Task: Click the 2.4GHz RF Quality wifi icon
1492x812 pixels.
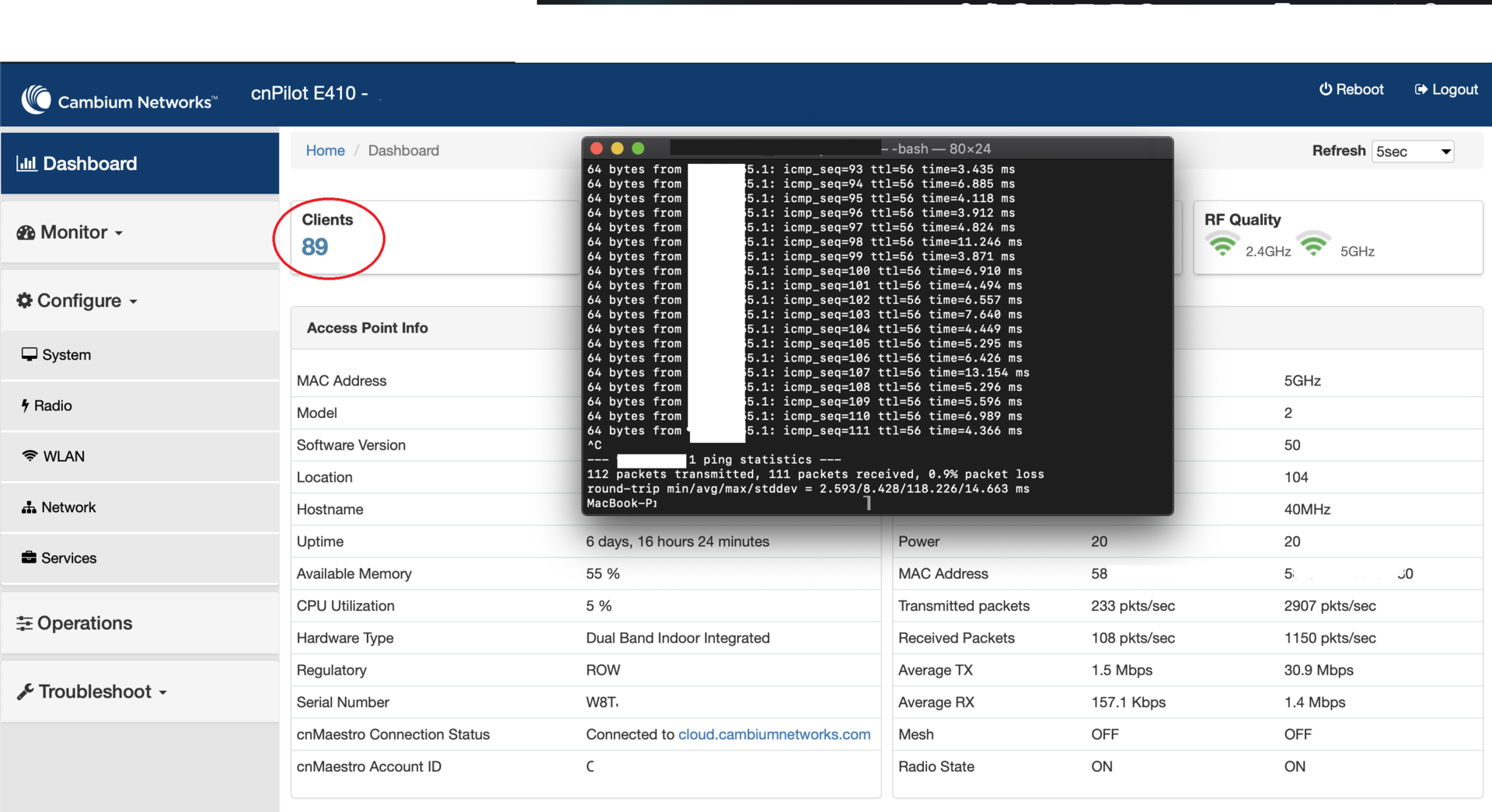Action: pos(1222,246)
